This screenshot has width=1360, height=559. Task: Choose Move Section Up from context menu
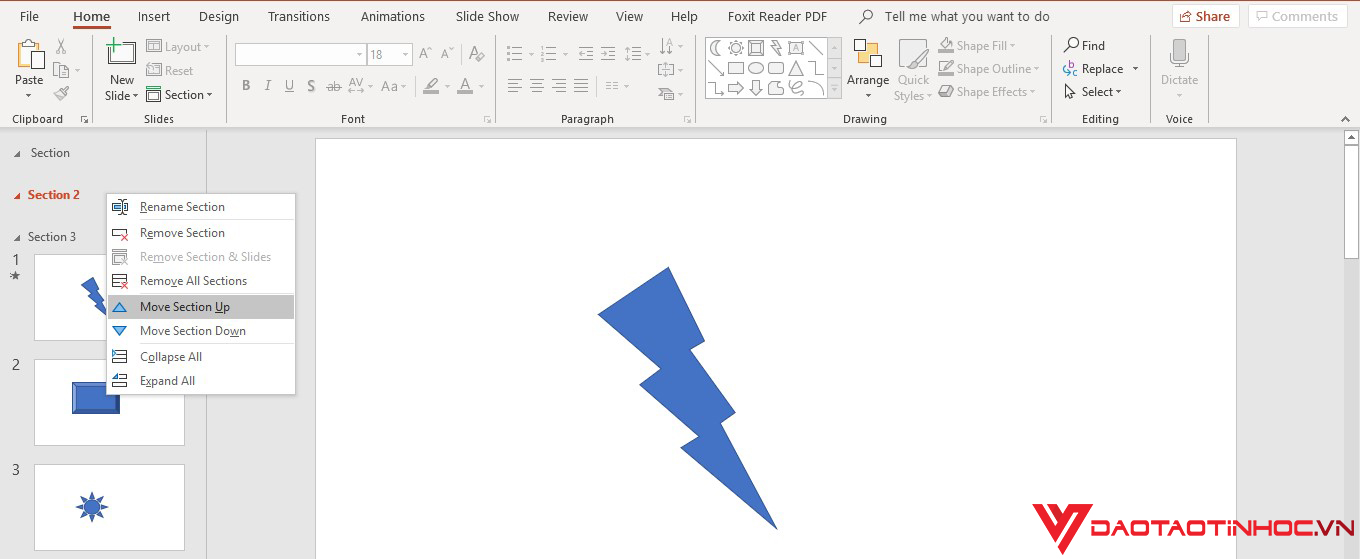[x=185, y=307]
